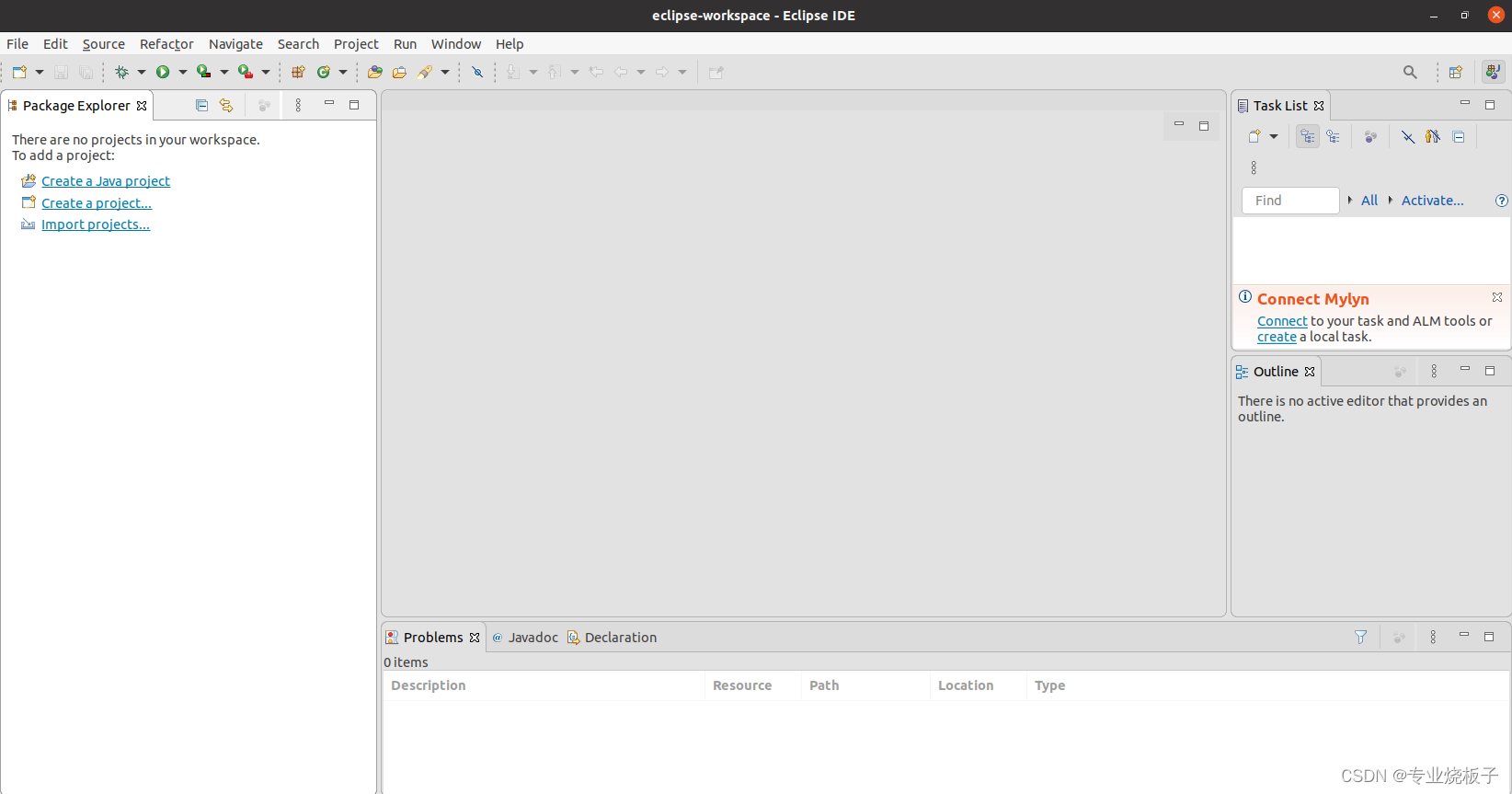
Task: Toggle the Skip All Breakpoints icon
Action: (x=477, y=72)
